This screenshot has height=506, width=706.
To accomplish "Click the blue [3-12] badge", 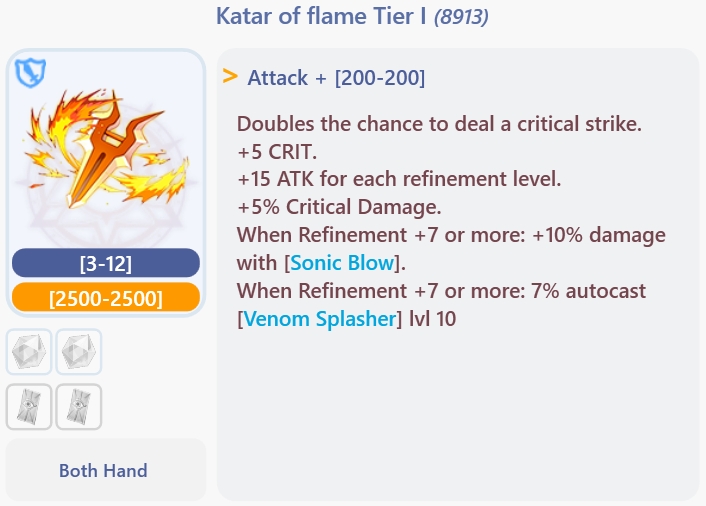I will (x=105, y=264).
